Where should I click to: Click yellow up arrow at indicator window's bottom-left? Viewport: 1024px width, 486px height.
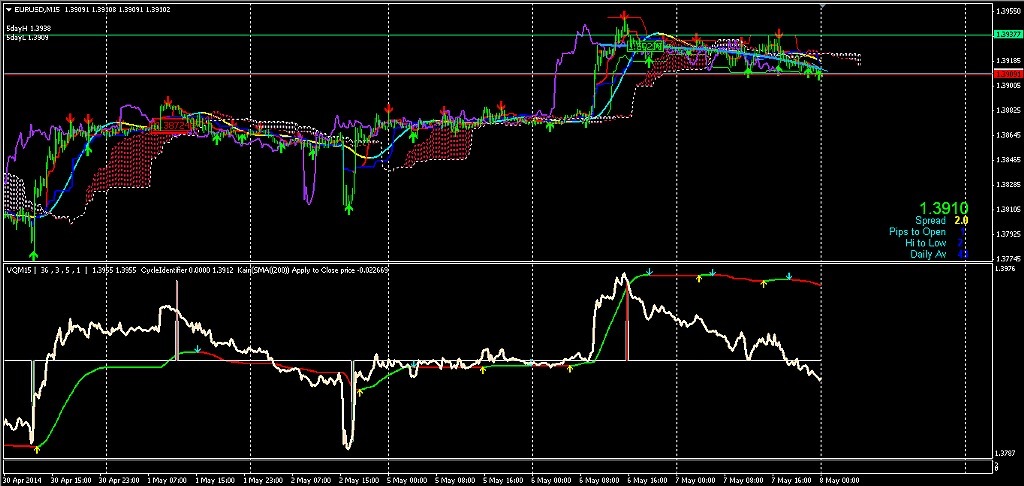coord(36,450)
